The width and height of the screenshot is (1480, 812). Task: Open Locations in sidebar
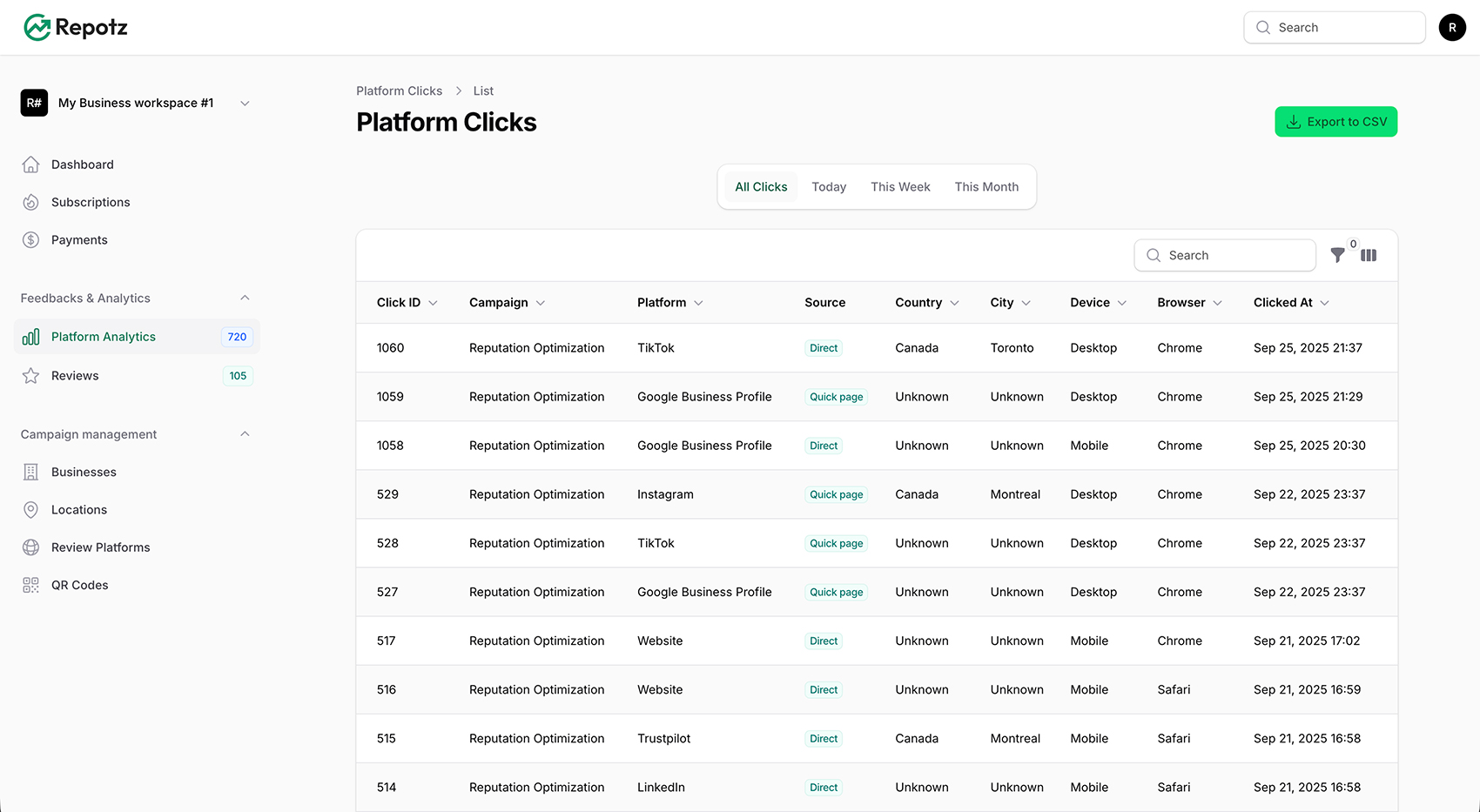click(78, 510)
